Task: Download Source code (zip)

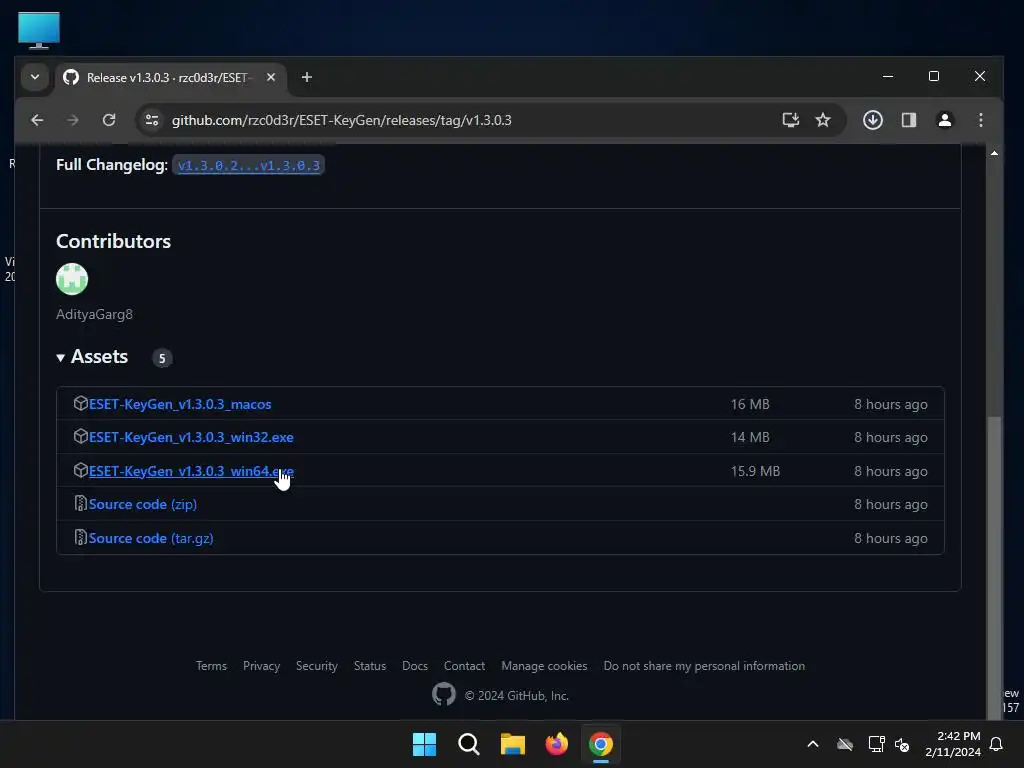Action: [142, 504]
